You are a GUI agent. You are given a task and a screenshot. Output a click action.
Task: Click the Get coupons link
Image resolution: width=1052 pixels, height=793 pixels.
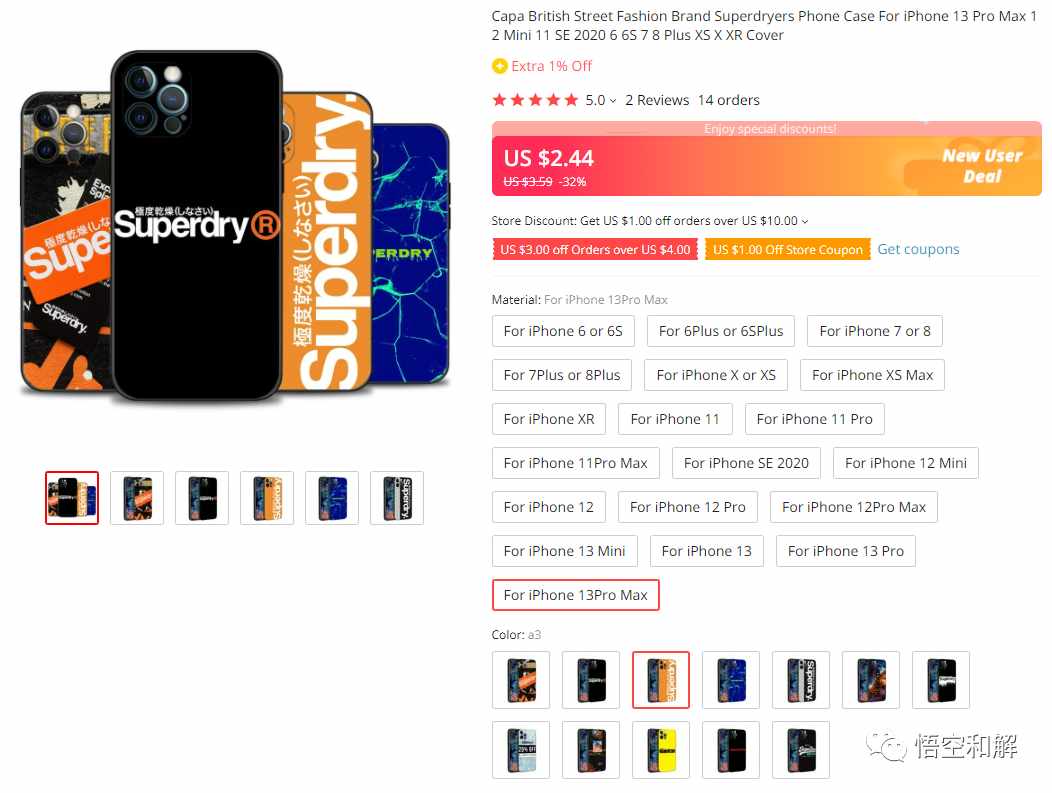918,249
